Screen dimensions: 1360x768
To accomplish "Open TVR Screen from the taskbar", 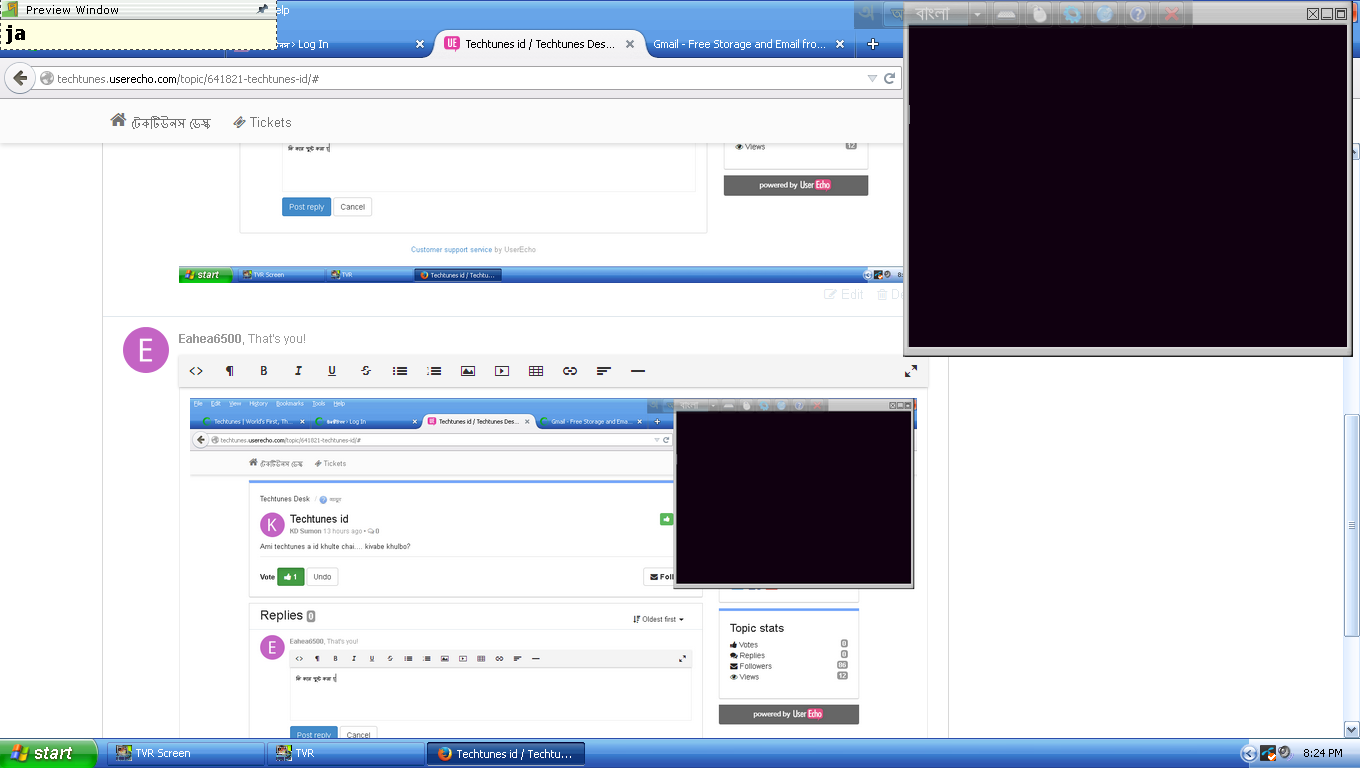I will [185, 754].
